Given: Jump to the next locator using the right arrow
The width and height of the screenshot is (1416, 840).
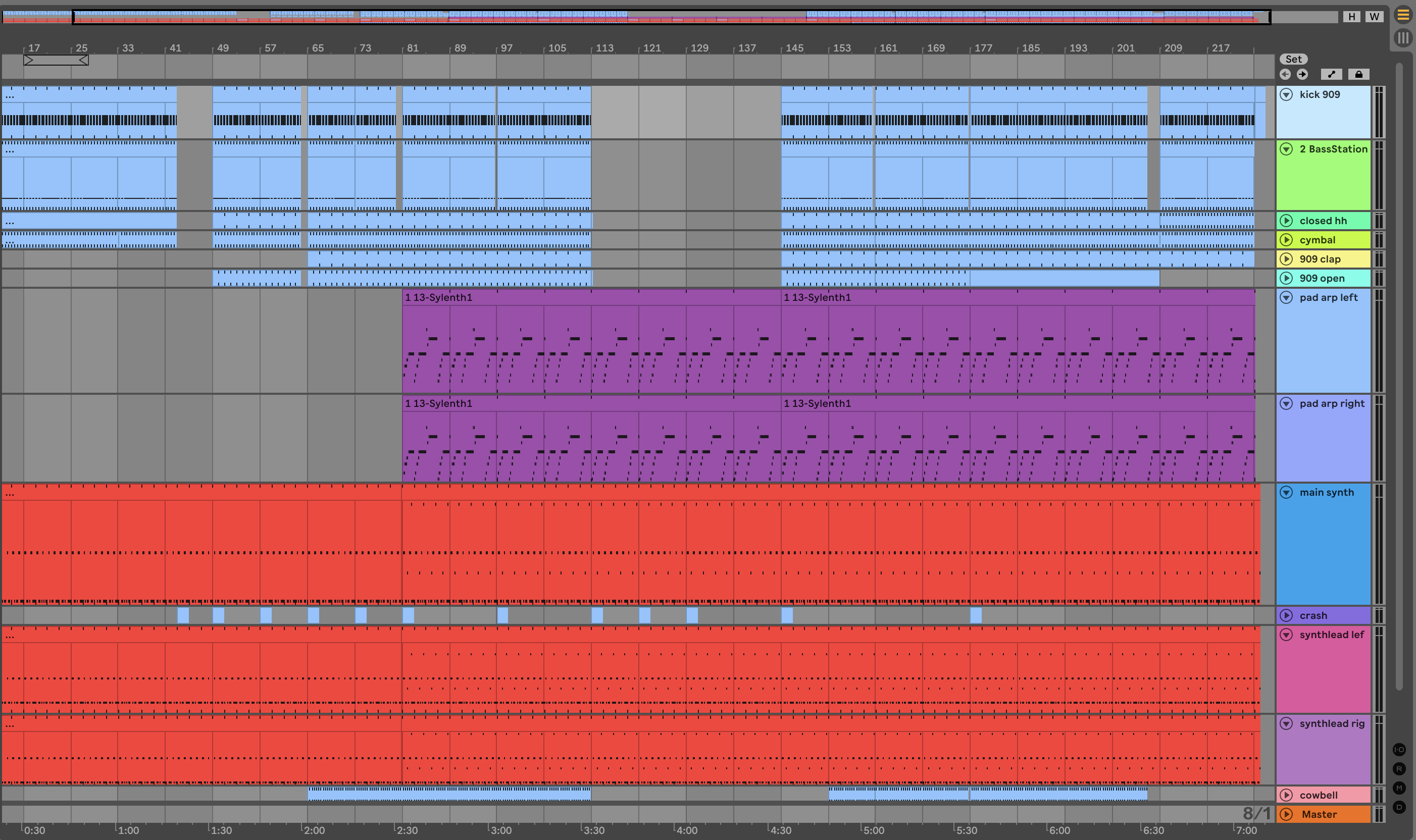Looking at the screenshot, I should tap(1302, 74).
